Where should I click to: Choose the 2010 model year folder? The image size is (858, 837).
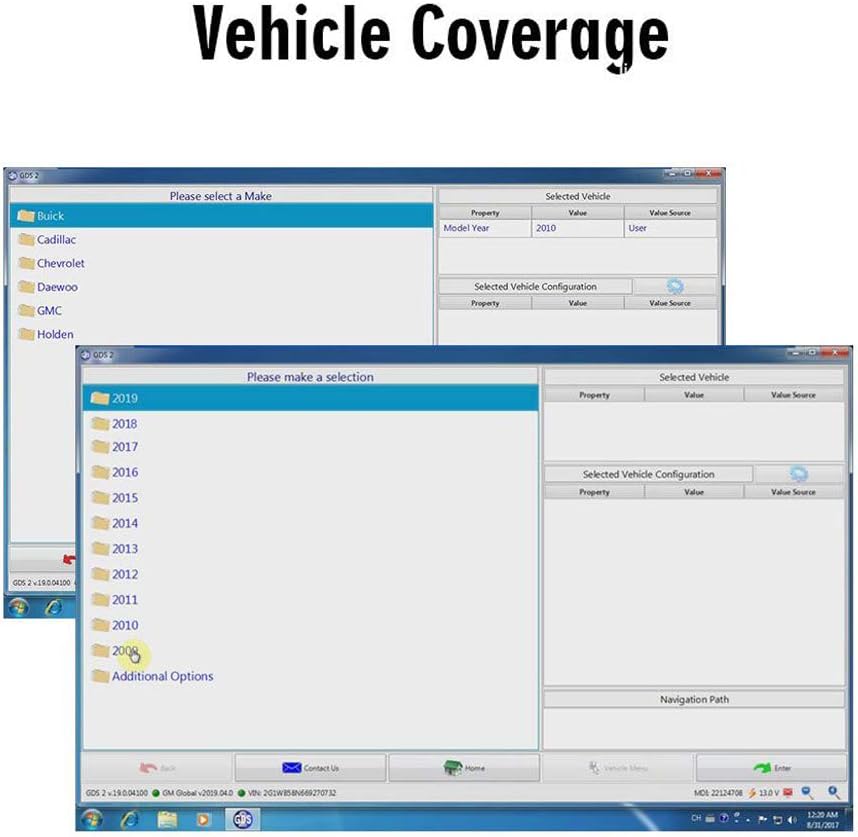[310, 625]
